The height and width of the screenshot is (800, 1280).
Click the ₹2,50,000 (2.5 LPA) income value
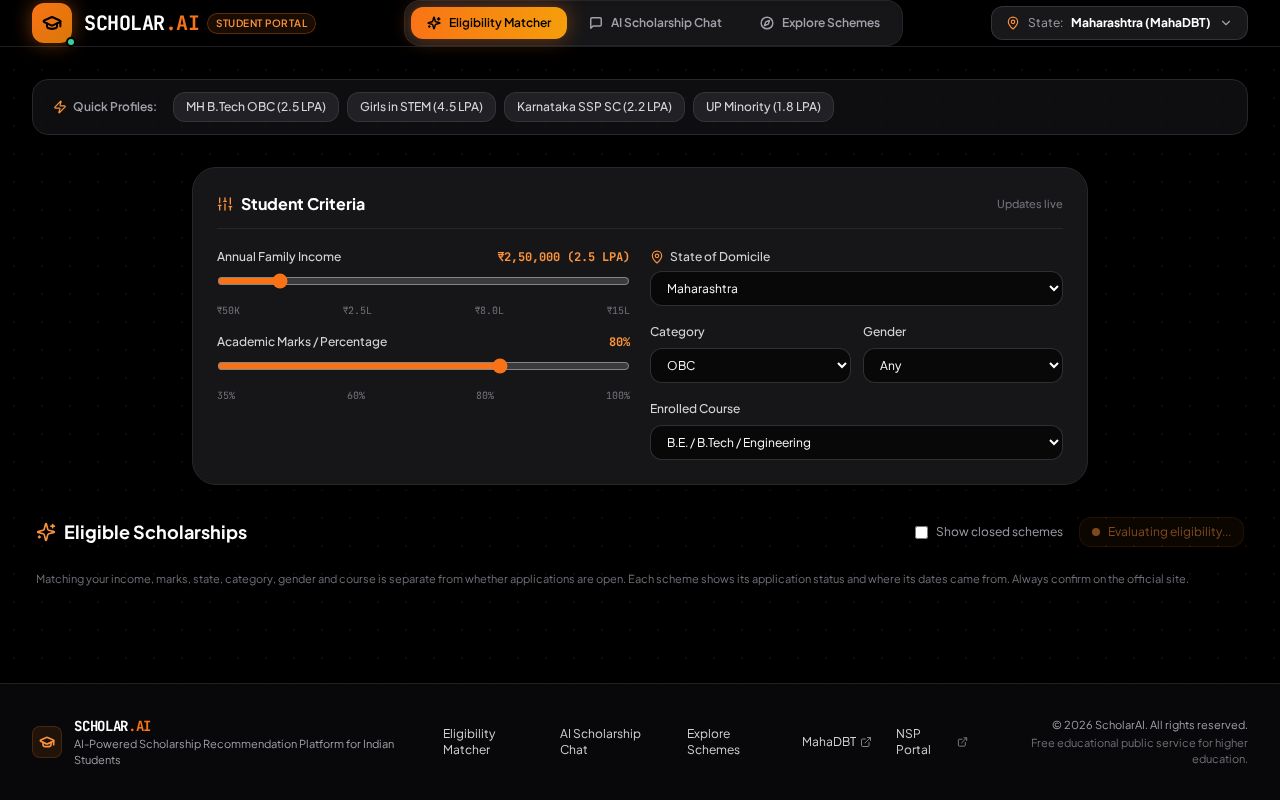(x=563, y=257)
